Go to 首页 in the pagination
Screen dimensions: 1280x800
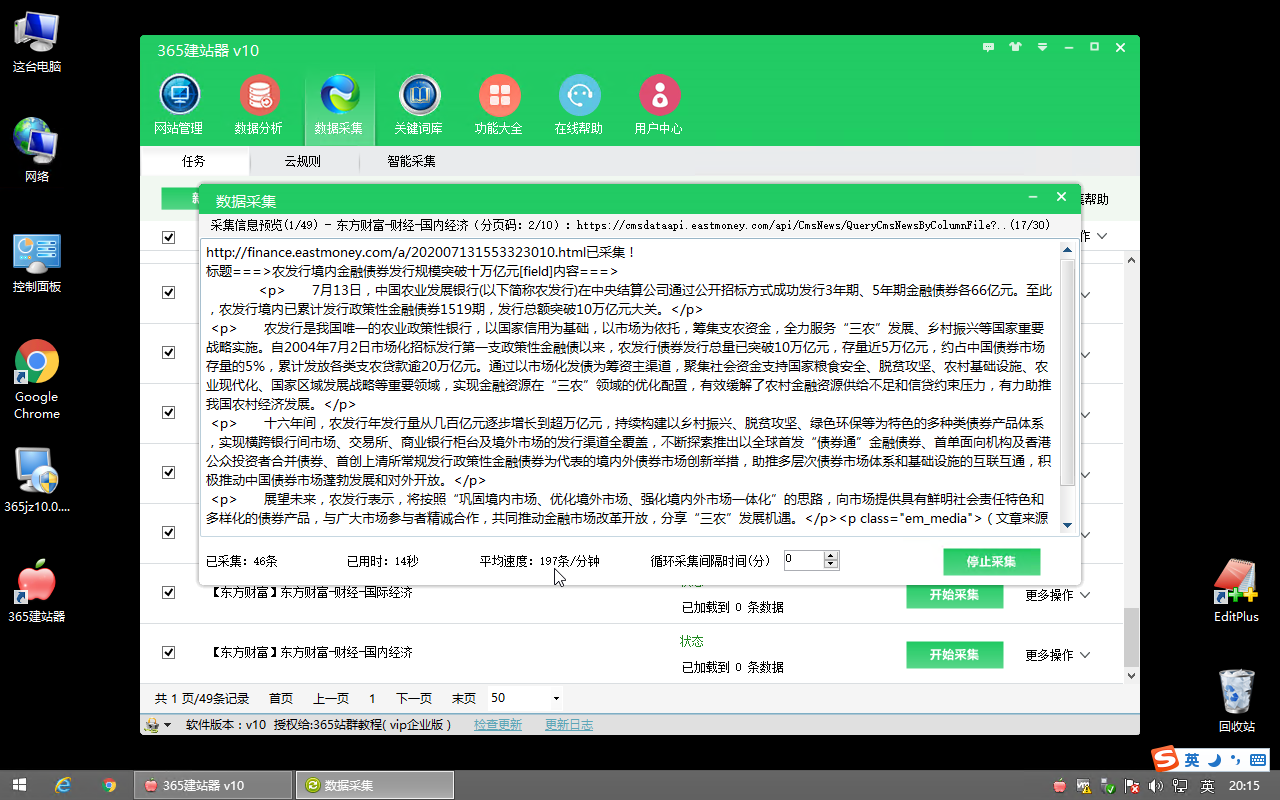281,699
